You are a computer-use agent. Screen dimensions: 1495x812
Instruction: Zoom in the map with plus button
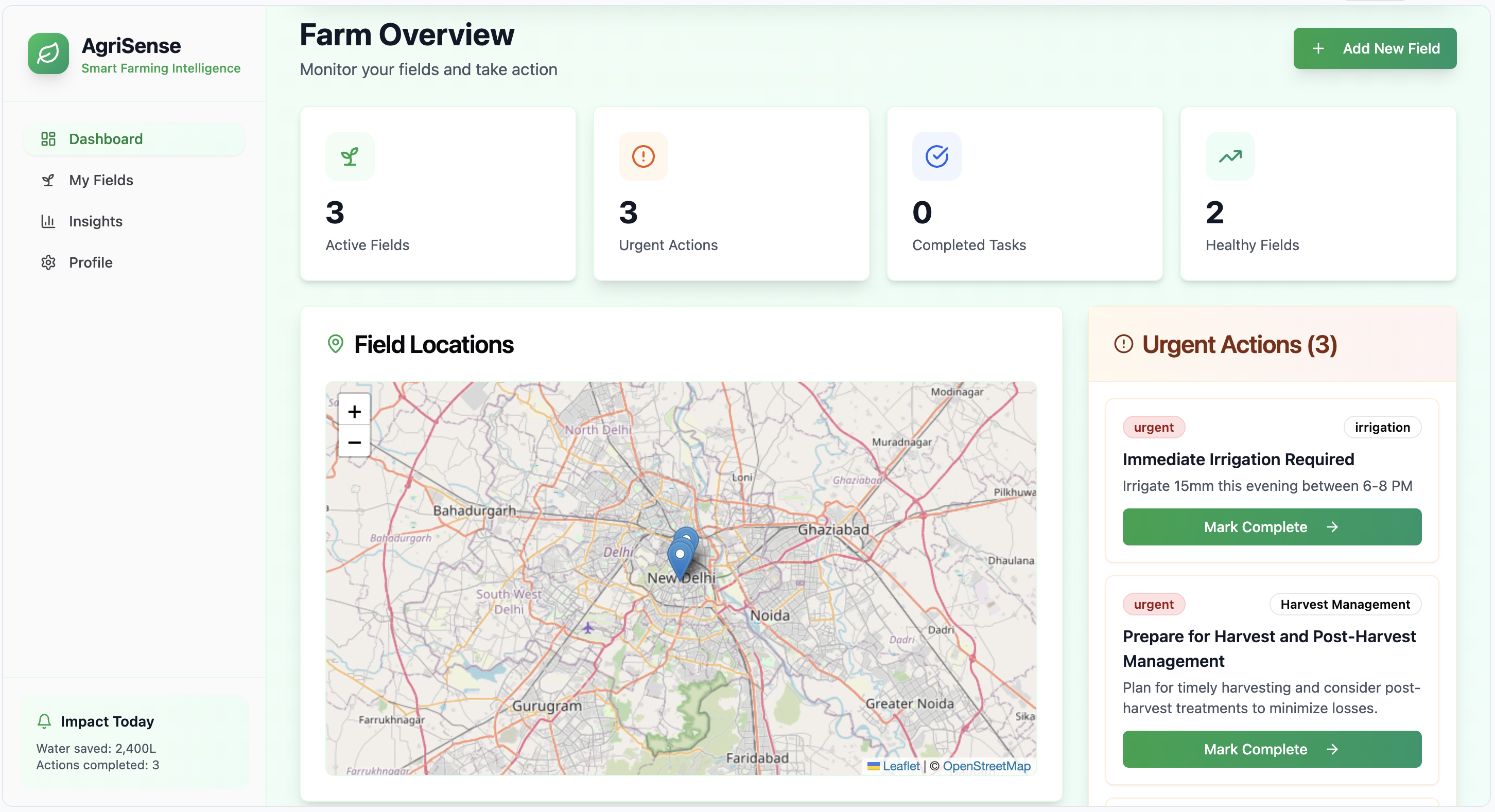pyautogui.click(x=354, y=411)
